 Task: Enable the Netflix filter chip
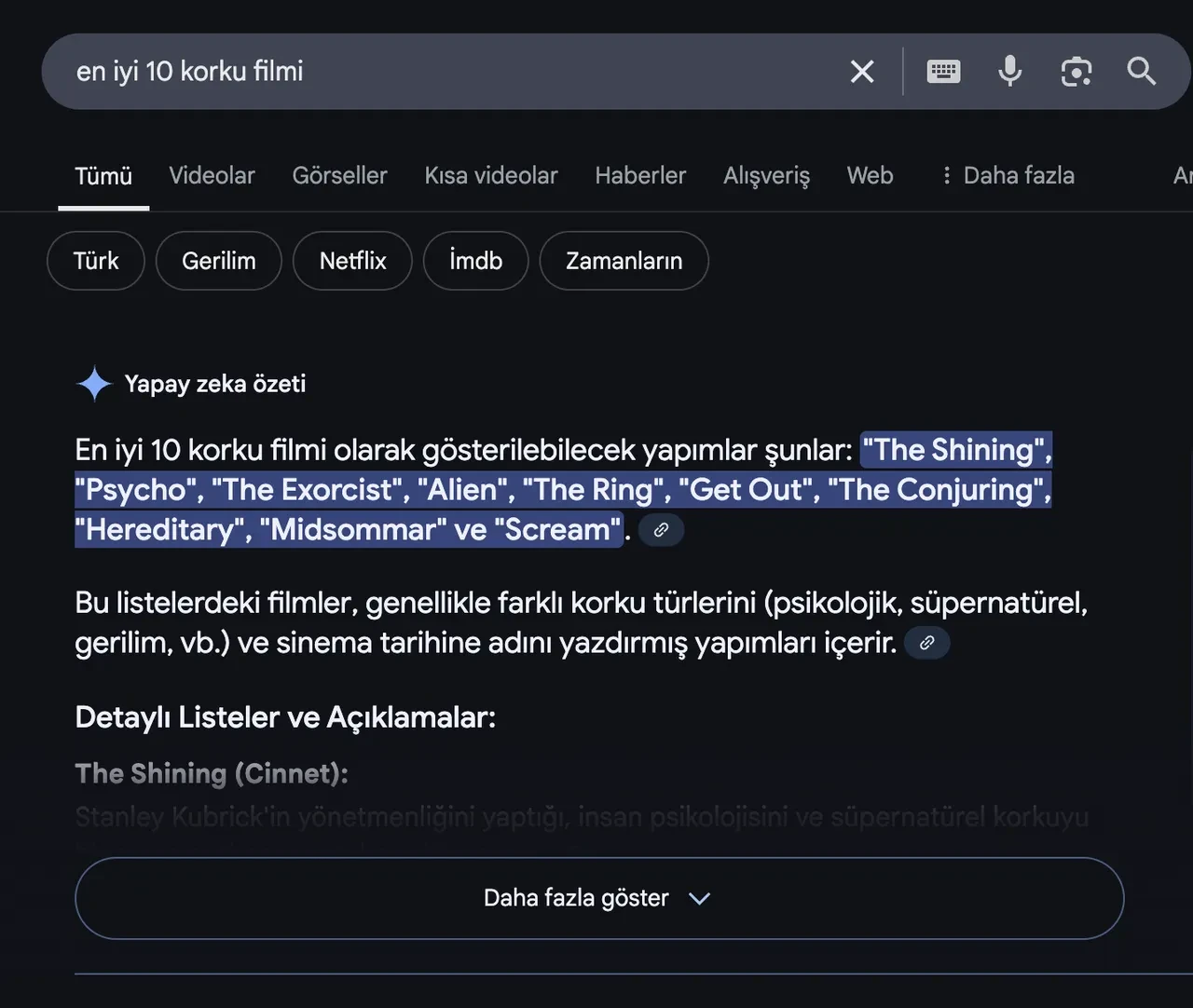pyautogui.click(x=352, y=261)
